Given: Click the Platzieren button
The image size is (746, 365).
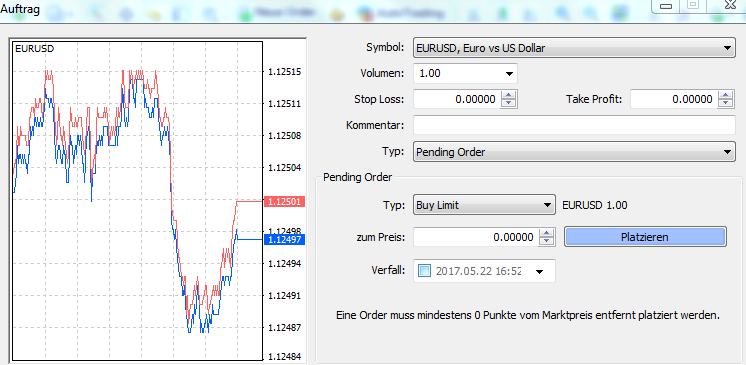Looking at the screenshot, I should (645, 237).
